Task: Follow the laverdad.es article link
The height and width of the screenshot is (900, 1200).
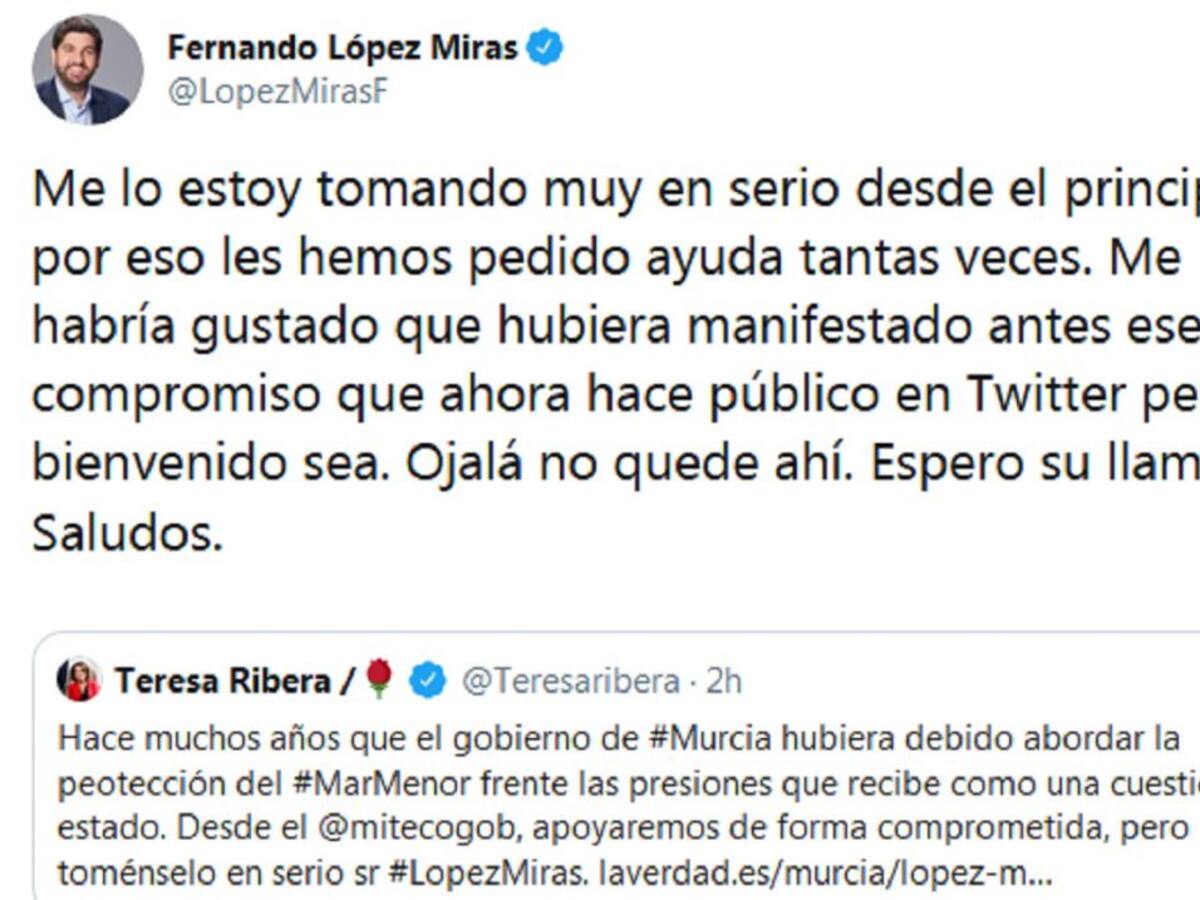Action: click(827, 875)
